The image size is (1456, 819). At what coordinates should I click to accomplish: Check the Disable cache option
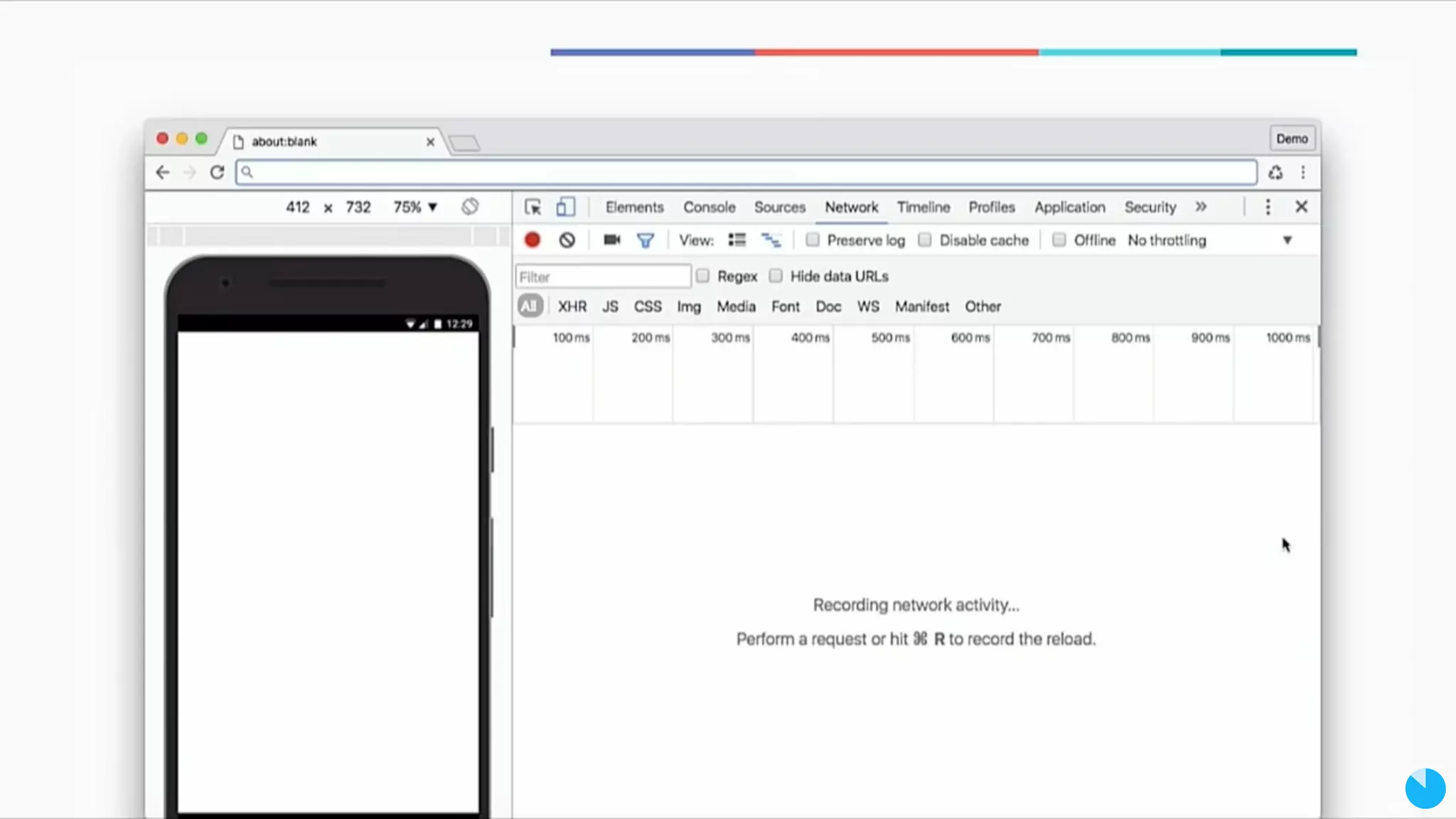coord(925,240)
